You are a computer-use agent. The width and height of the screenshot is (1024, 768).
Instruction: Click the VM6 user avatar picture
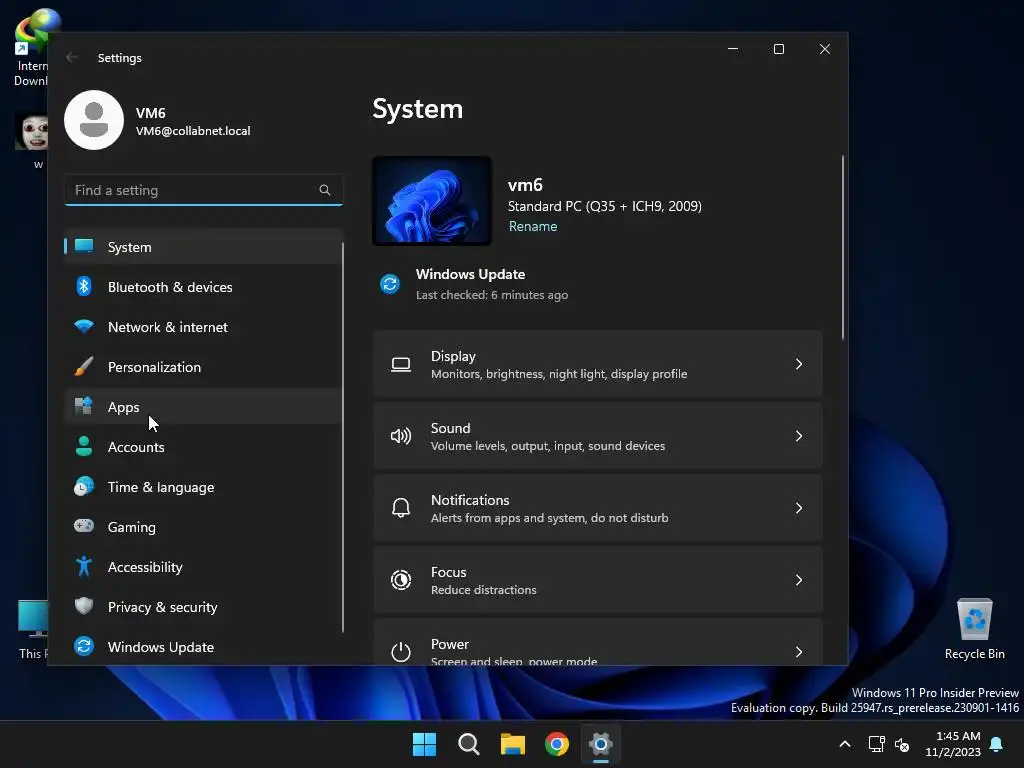[94, 120]
